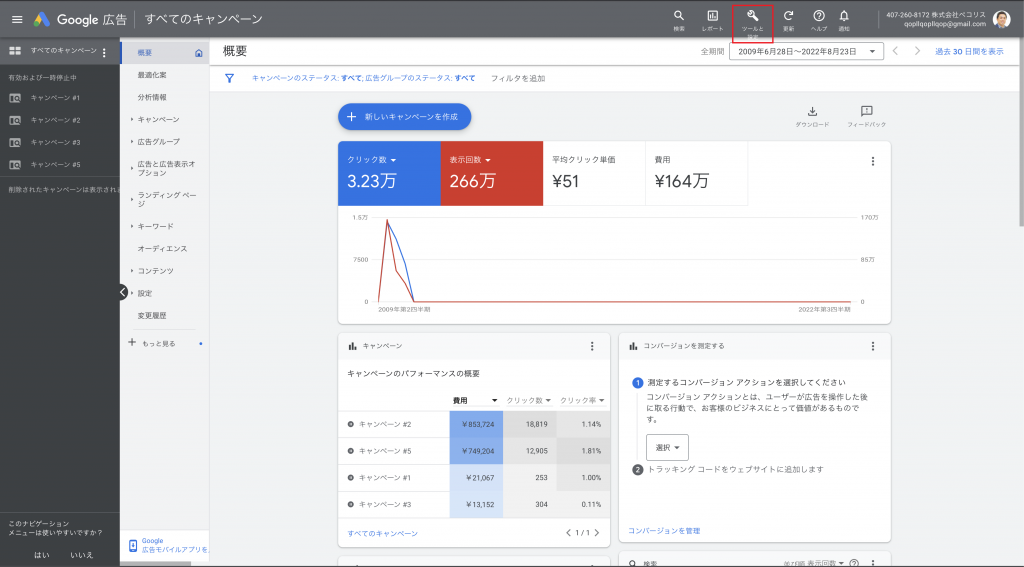Open the クリック数 column dropdown in table

(x=548, y=400)
